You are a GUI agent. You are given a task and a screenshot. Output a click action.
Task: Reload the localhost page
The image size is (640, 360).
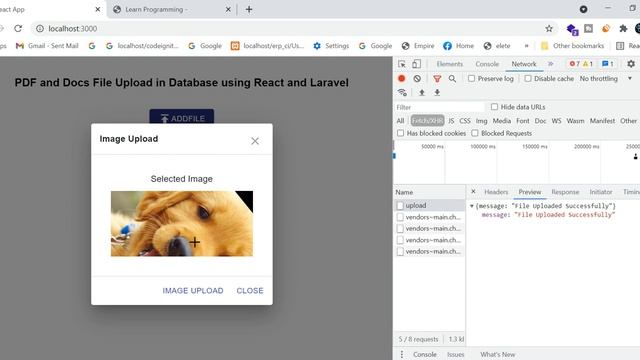pyautogui.click(x=18, y=29)
